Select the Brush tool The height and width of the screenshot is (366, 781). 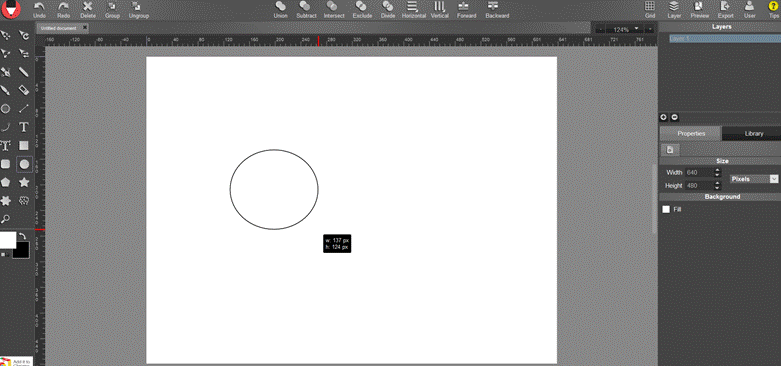[5, 90]
